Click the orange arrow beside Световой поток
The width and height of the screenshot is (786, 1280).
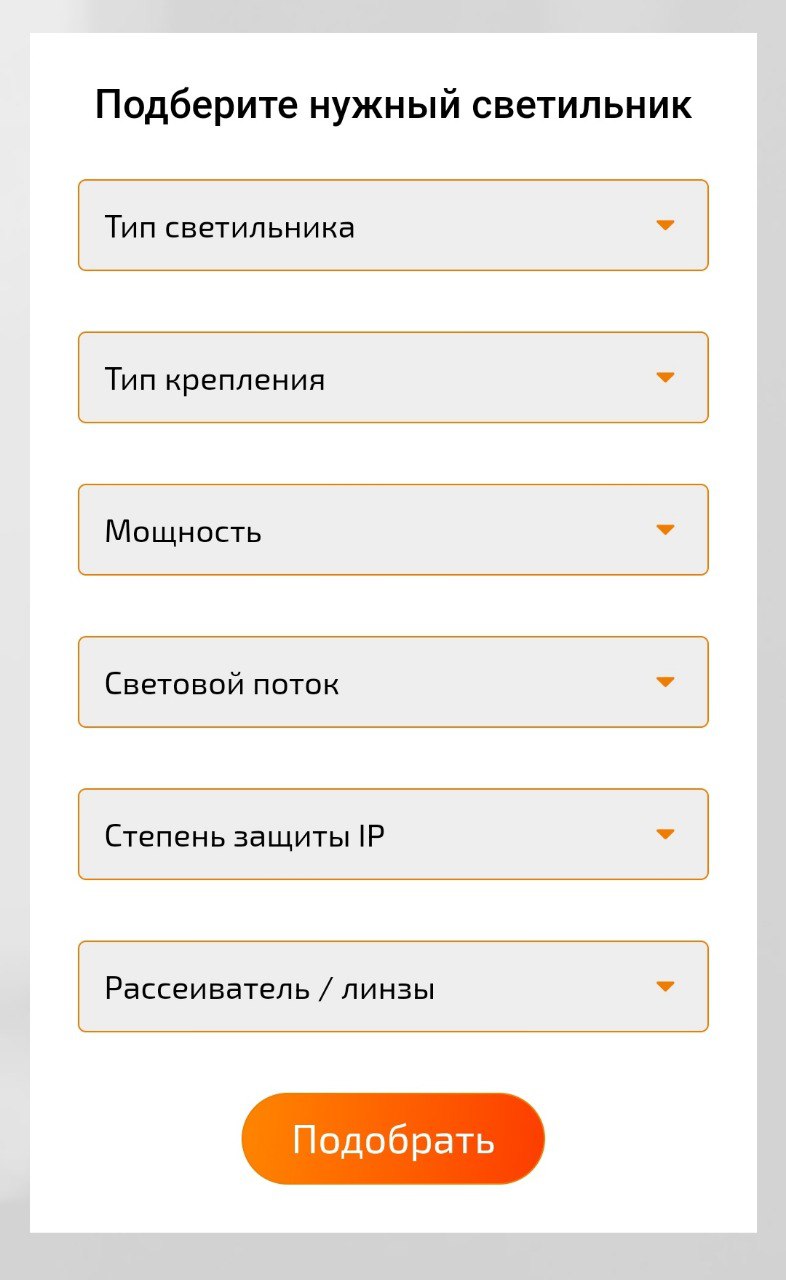665,682
